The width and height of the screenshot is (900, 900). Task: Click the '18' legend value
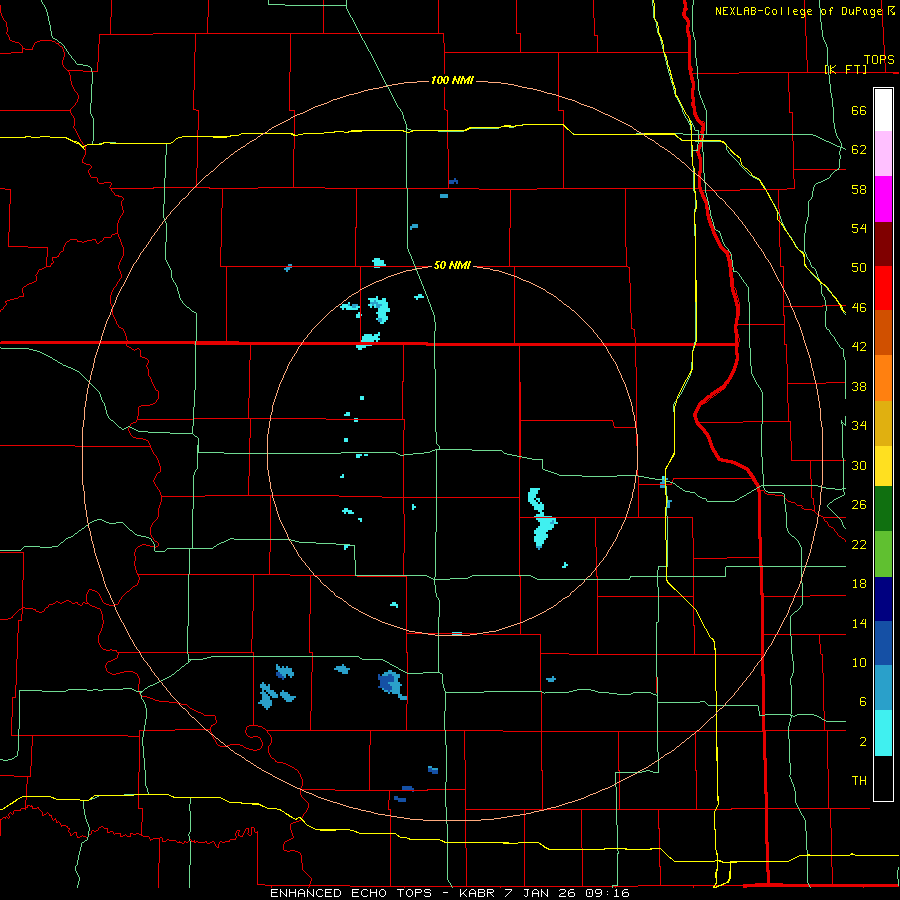click(x=859, y=584)
